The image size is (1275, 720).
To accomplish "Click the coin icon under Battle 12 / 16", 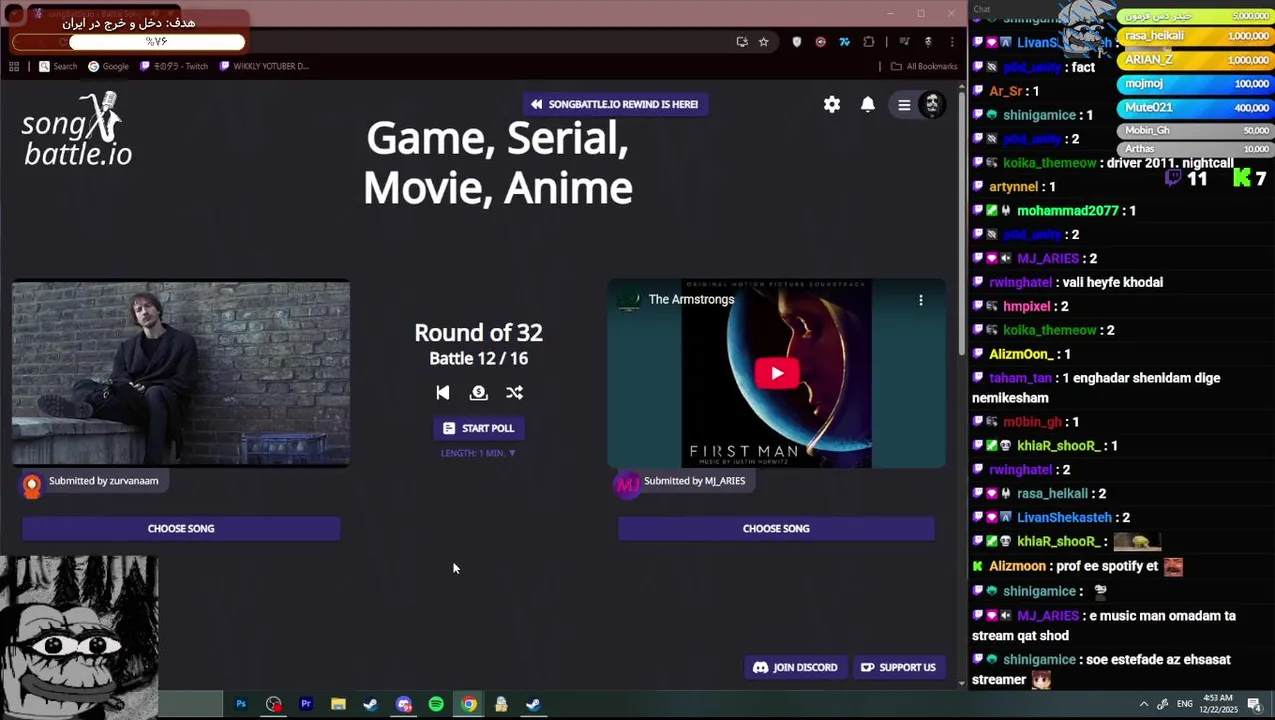I will point(478,393).
